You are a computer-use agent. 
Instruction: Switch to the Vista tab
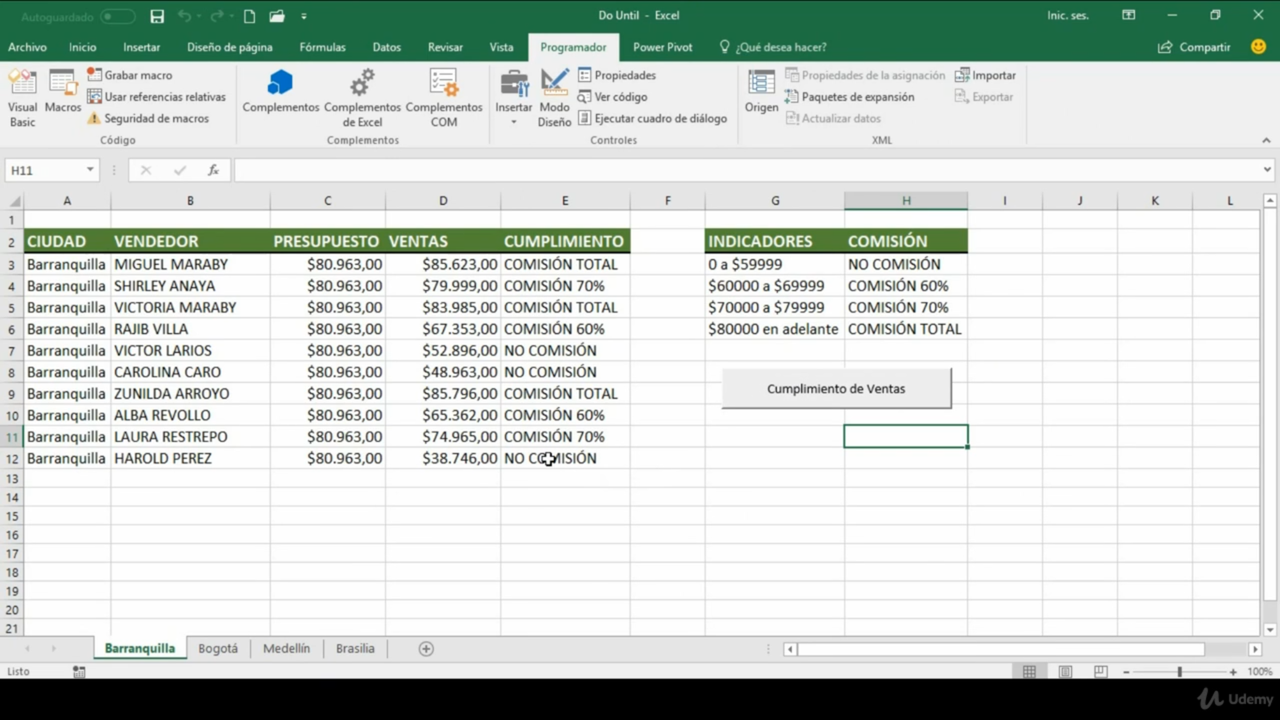501,47
